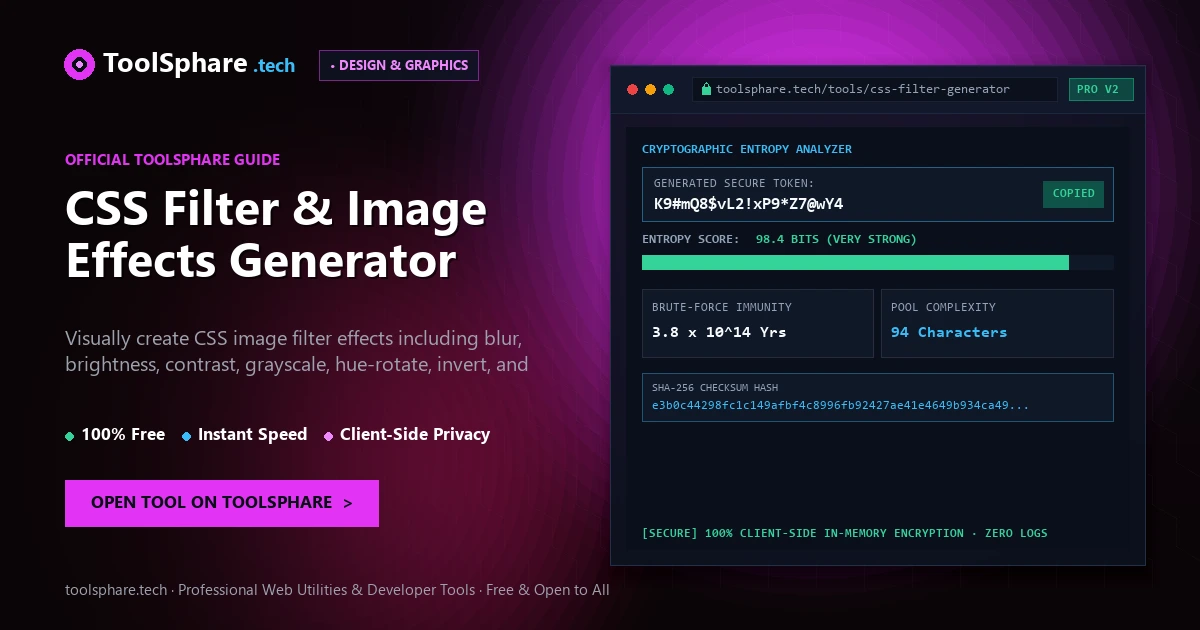Viewport: 1200px width, 630px height.
Task: Click the COPIED button beside the token
Action: (1073, 194)
